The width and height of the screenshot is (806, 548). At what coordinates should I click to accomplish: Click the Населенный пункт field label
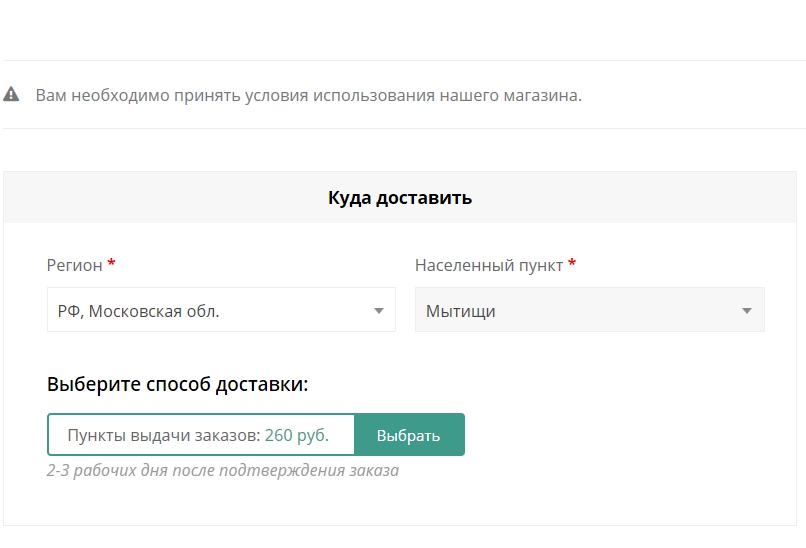tap(489, 265)
